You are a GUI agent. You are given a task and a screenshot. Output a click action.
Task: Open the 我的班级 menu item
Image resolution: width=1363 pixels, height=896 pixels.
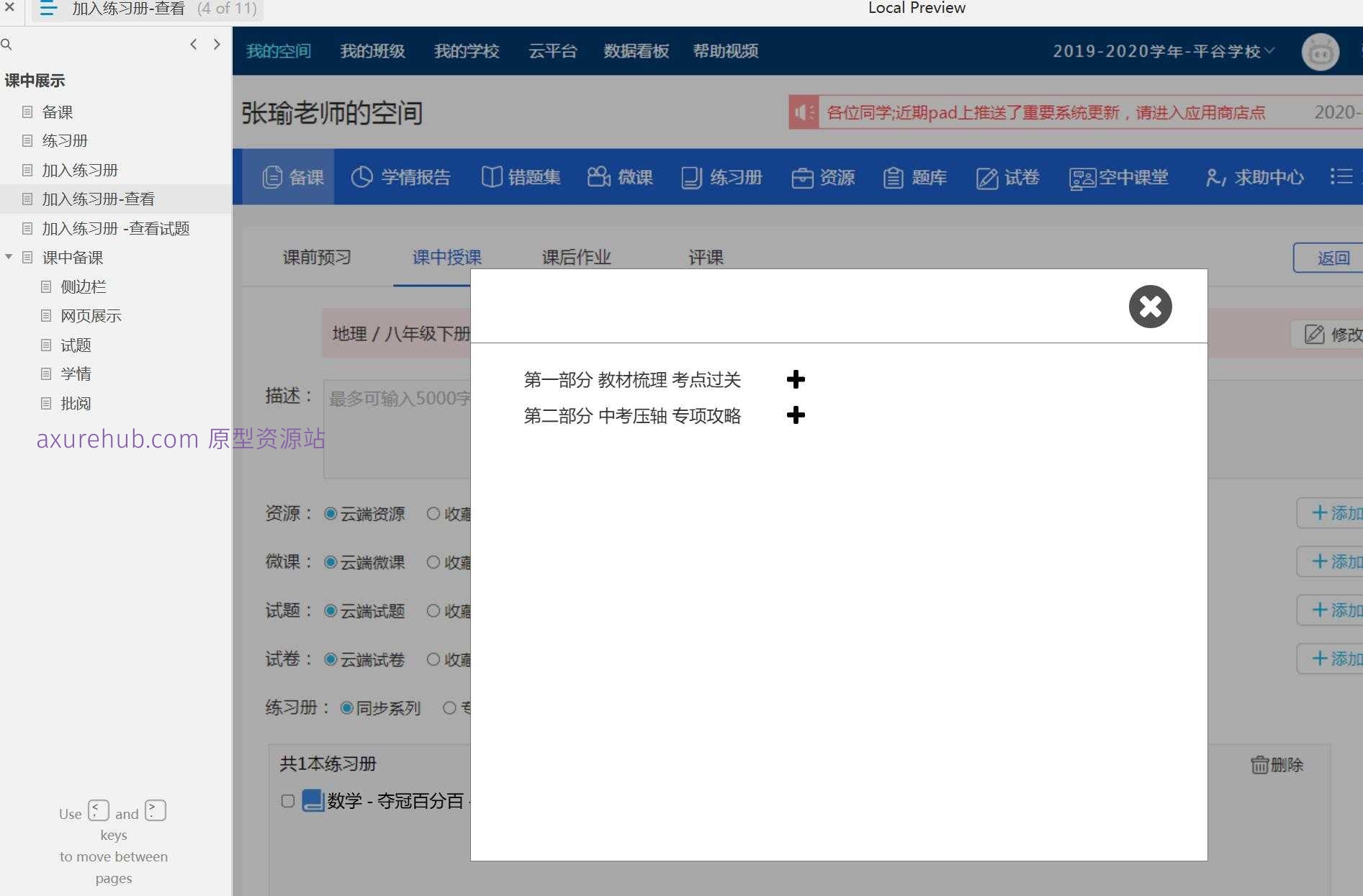(372, 51)
